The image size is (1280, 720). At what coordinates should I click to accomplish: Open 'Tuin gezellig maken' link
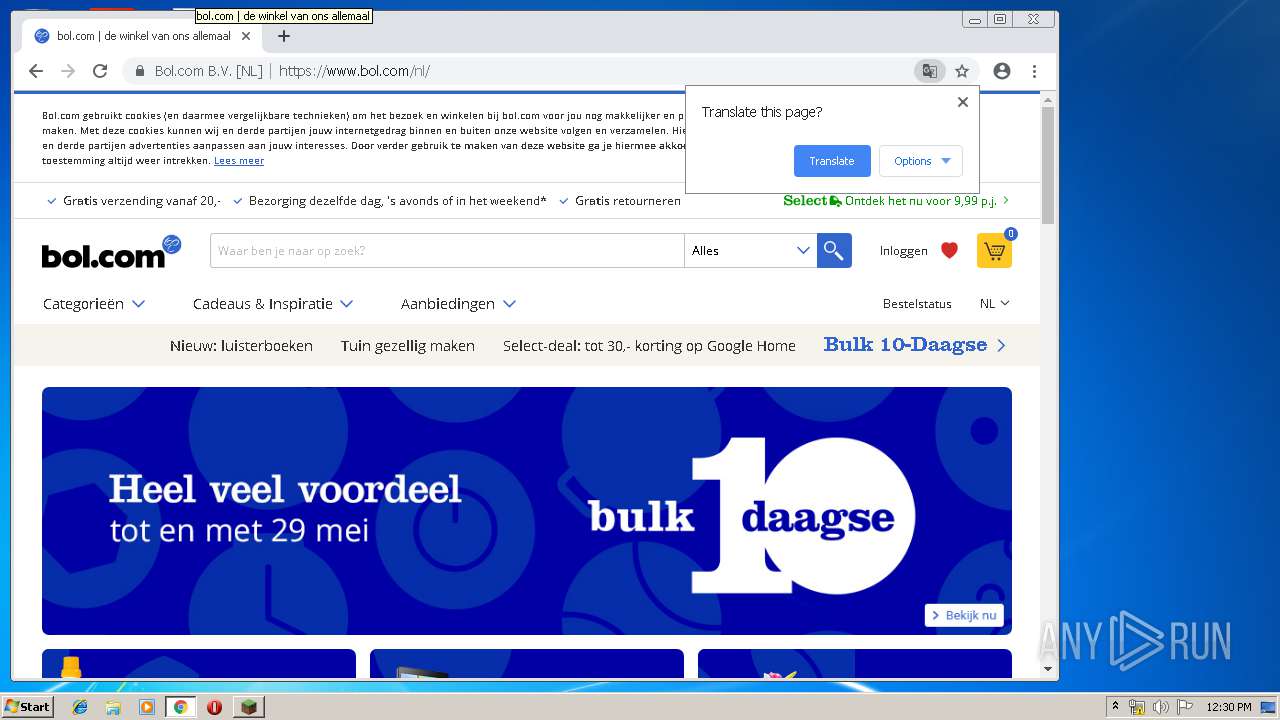pos(408,346)
